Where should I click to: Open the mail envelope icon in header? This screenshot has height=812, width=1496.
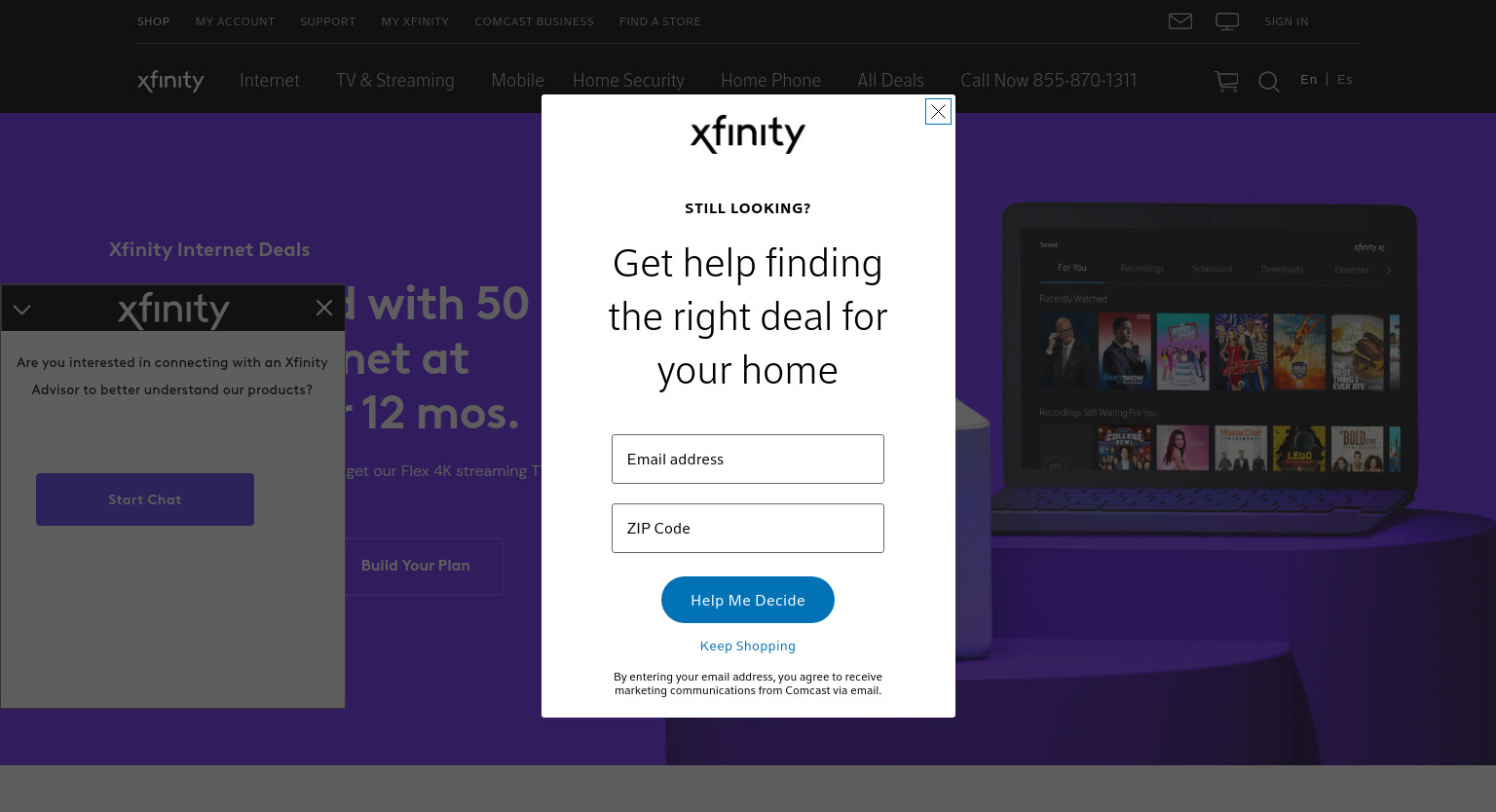pos(1179,21)
